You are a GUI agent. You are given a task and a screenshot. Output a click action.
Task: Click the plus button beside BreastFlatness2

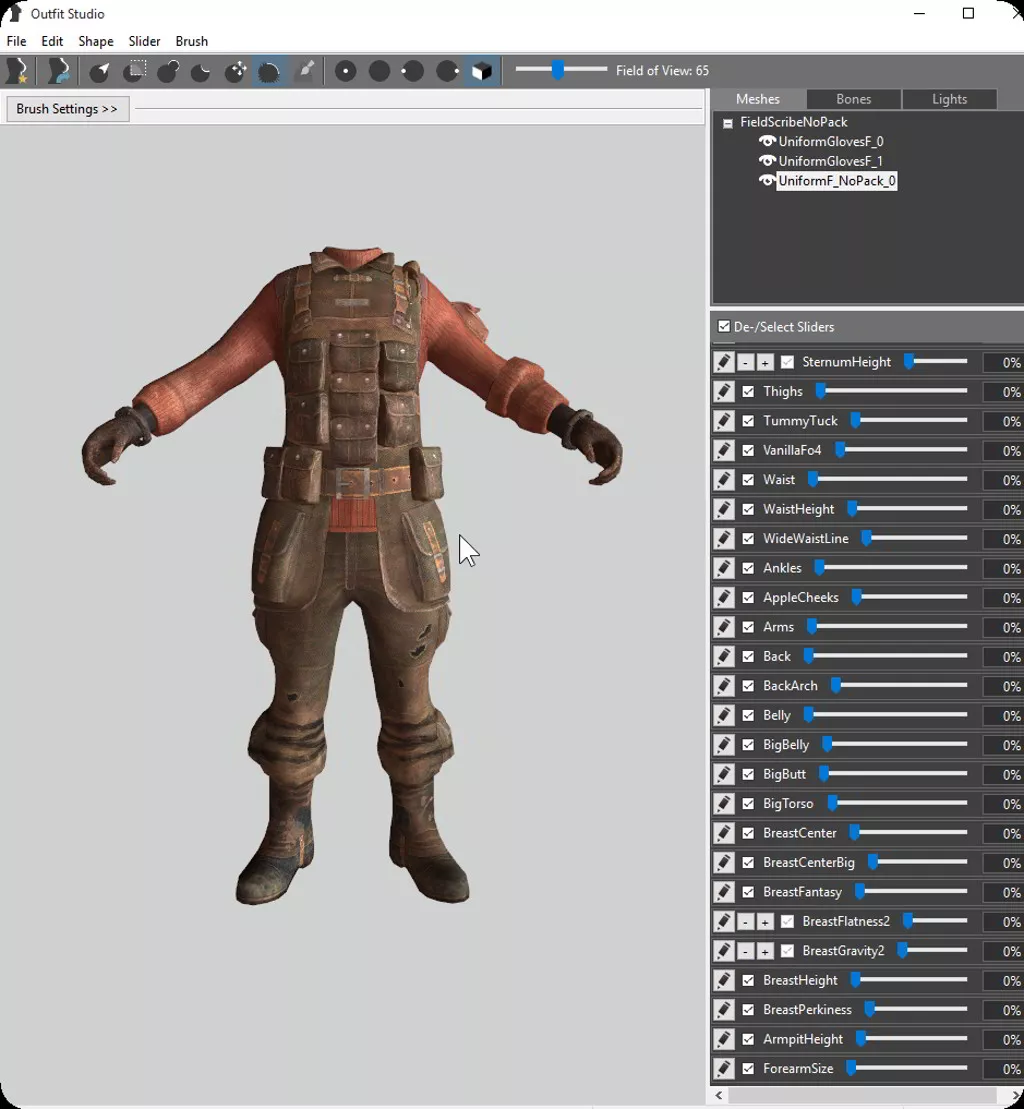(x=765, y=922)
